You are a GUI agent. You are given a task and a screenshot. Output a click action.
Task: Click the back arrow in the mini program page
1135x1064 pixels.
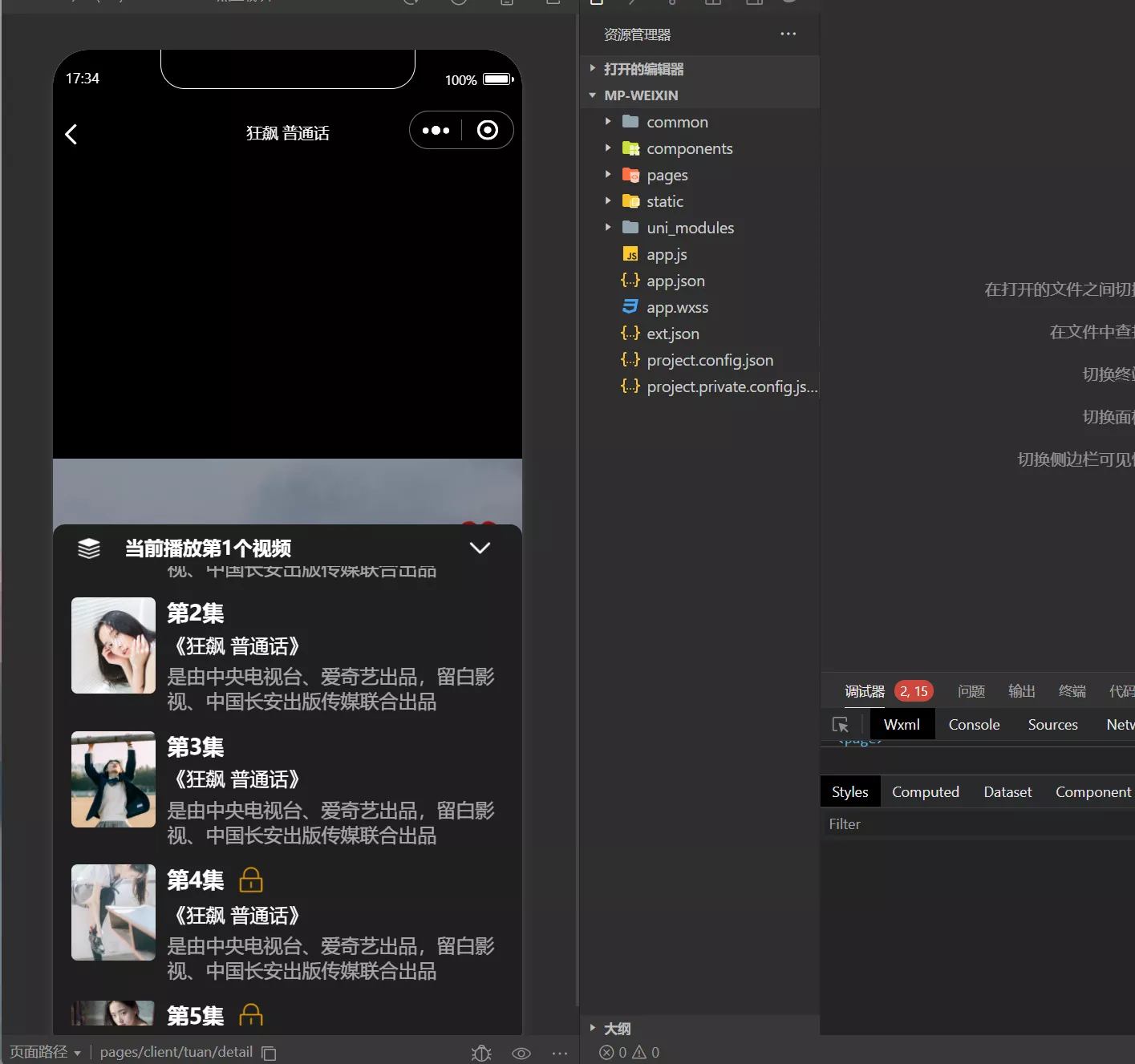coord(71,134)
